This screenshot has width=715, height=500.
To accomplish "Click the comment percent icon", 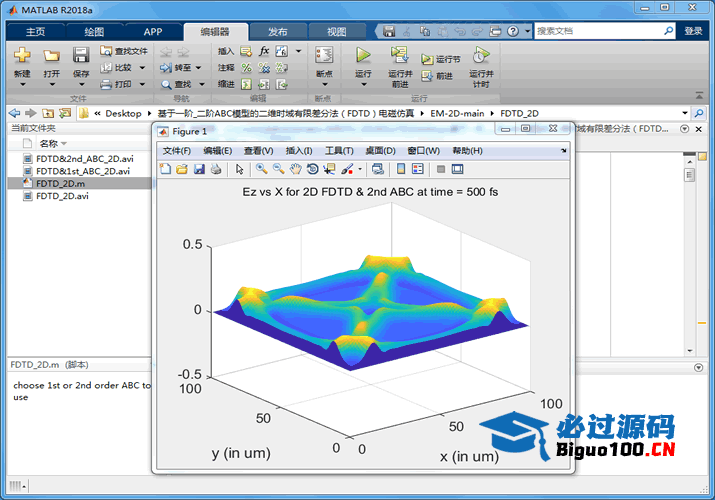I will click(246, 67).
